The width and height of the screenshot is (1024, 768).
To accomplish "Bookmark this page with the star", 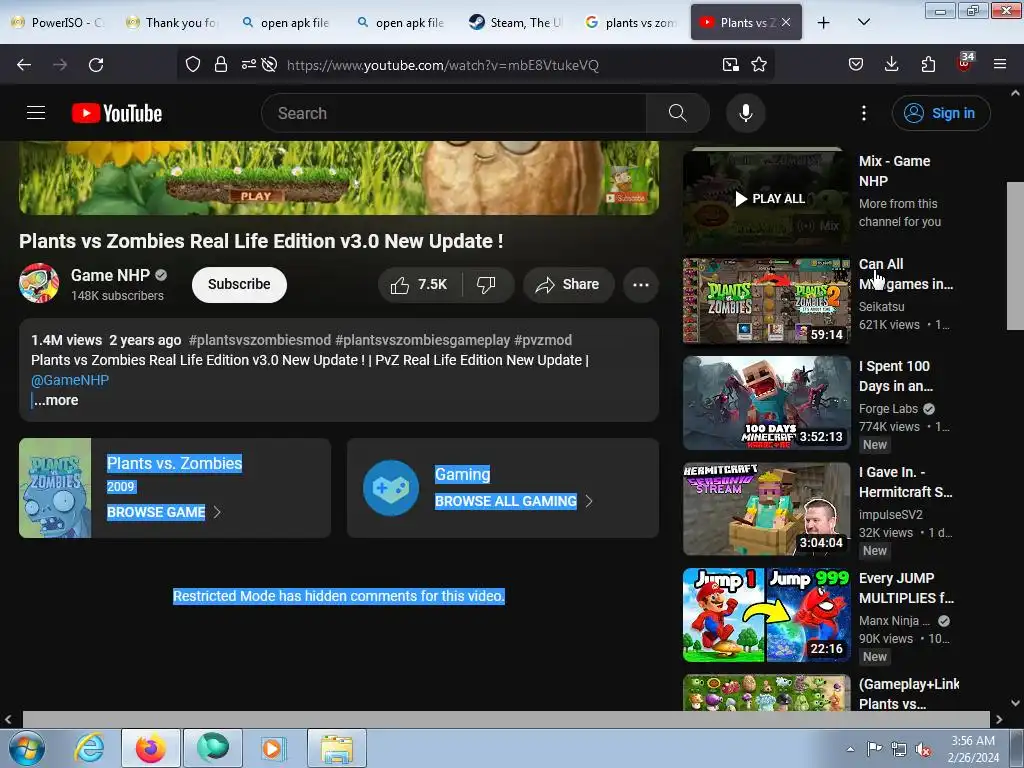I will [x=759, y=64].
